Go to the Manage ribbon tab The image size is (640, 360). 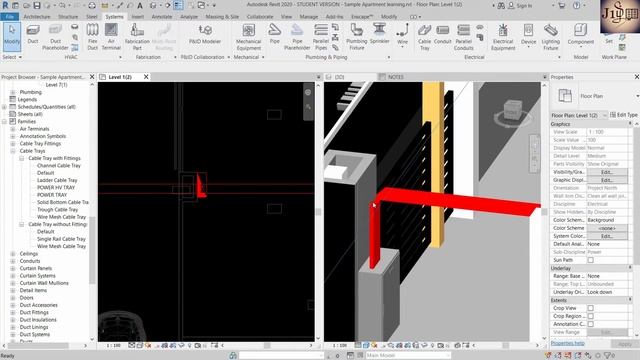(x=309, y=17)
